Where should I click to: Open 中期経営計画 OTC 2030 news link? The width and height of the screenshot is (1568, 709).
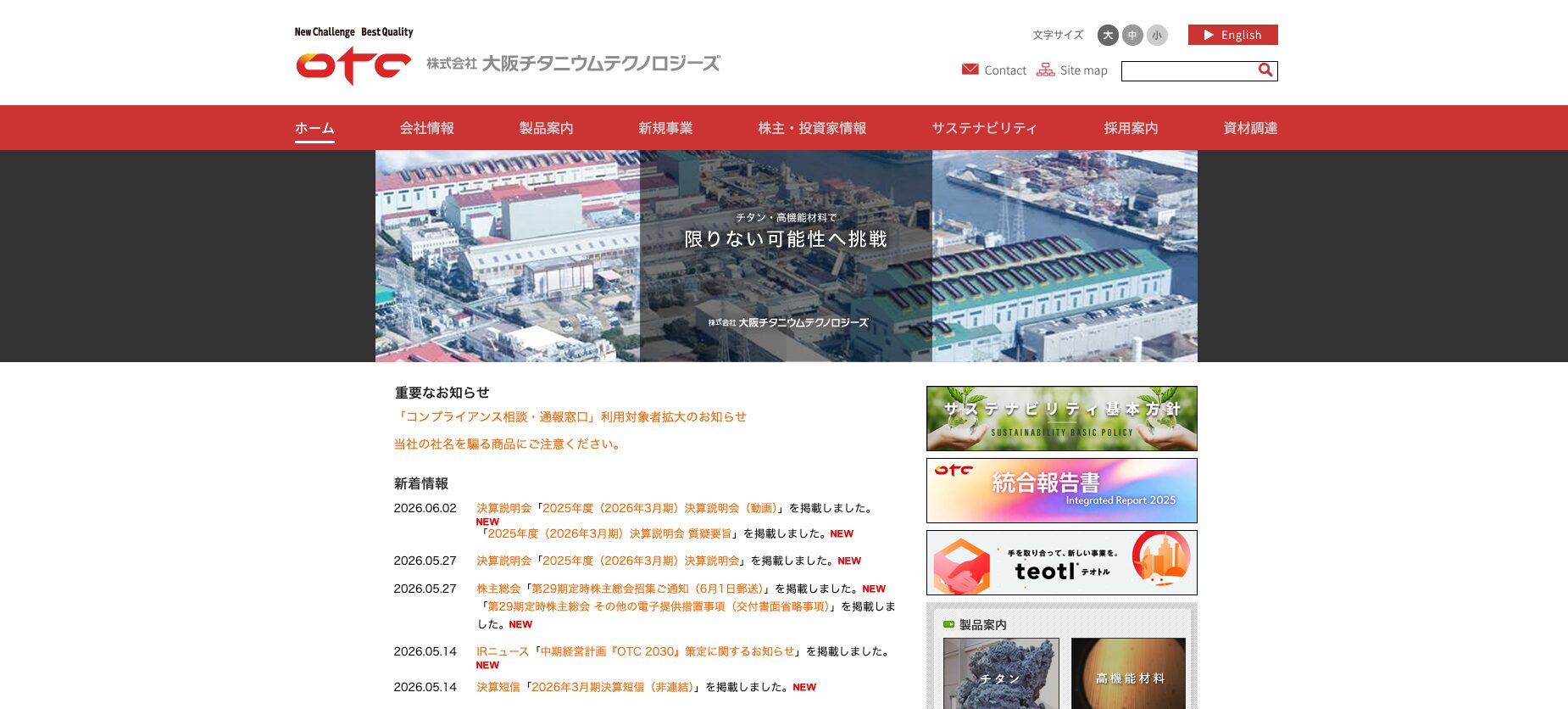click(x=668, y=651)
